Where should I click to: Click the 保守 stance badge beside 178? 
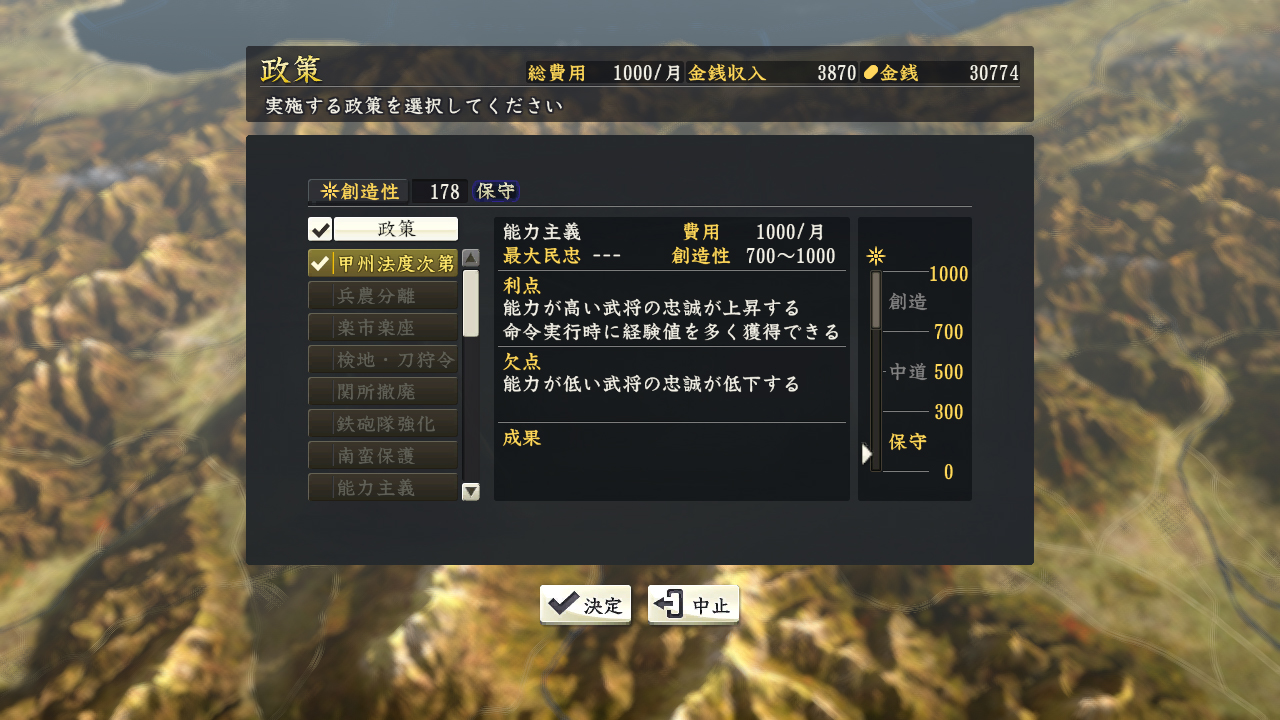pyautogui.click(x=495, y=191)
